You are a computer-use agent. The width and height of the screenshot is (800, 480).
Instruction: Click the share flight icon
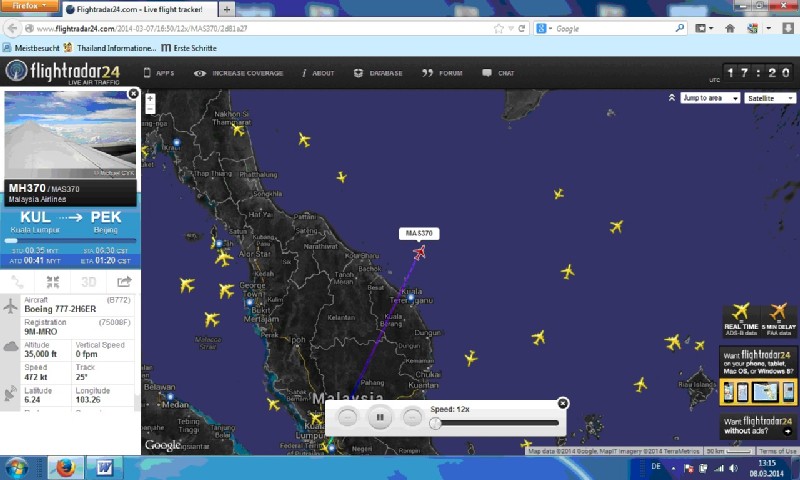(x=124, y=282)
